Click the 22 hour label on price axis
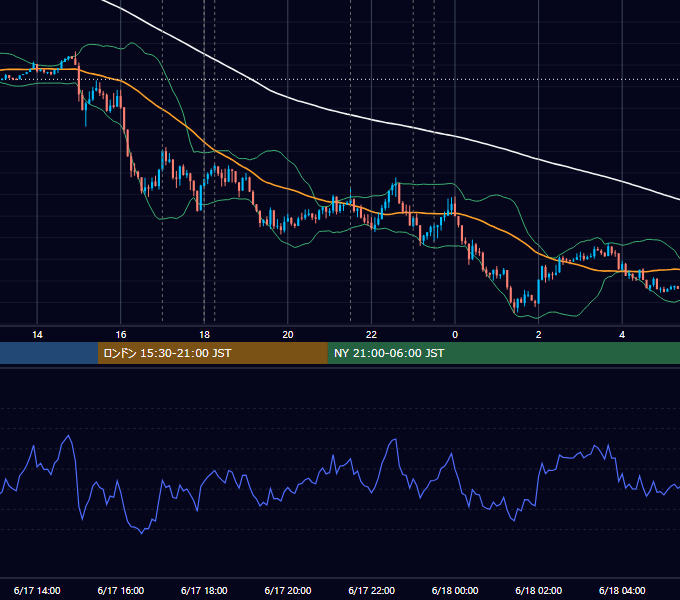This screenshot has width=680, height=600. (371, 335)
